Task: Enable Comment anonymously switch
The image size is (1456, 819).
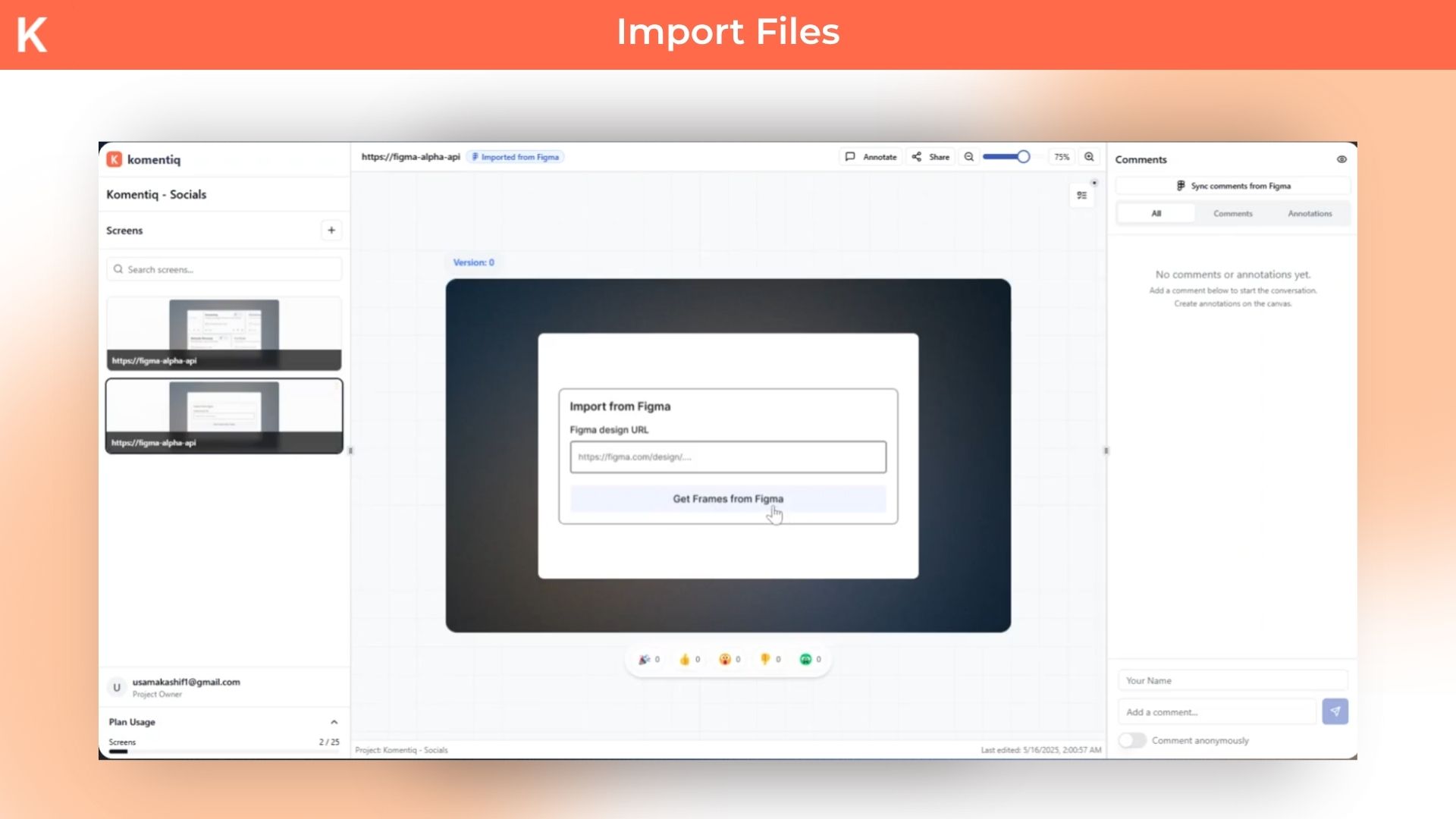Action: [x=1132, y=740]
